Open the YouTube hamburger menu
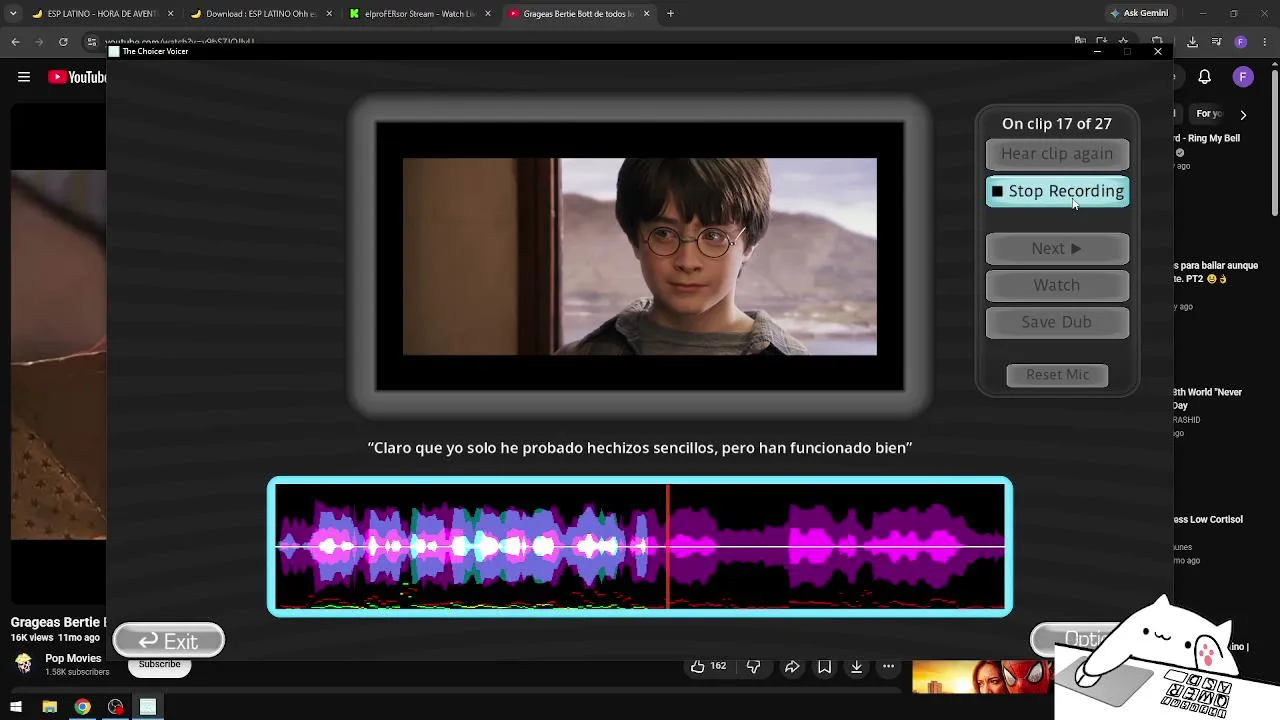 point(24,77)
